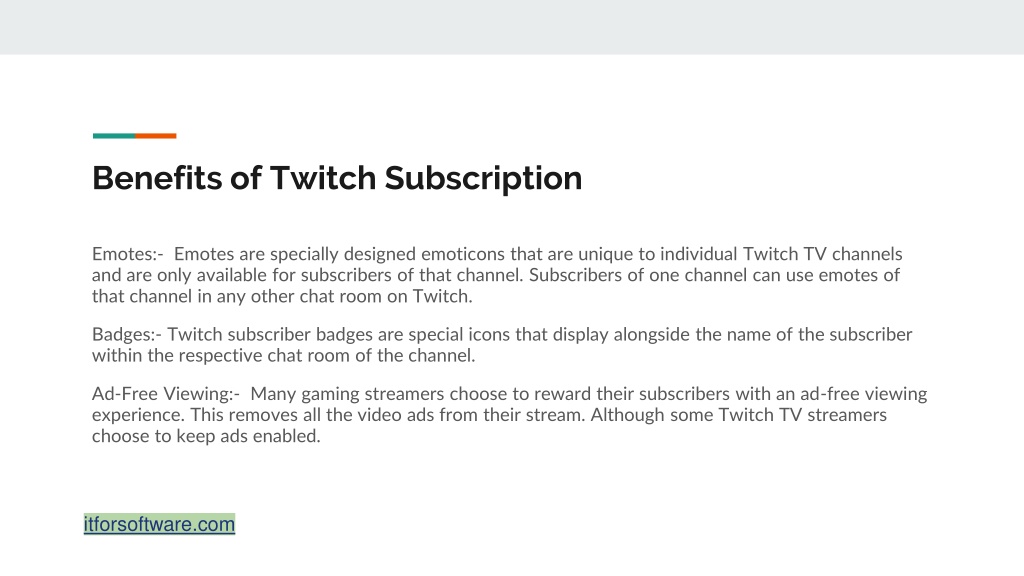
Task: Click 'within the respective chat room' line
Action: click(283, 356)
